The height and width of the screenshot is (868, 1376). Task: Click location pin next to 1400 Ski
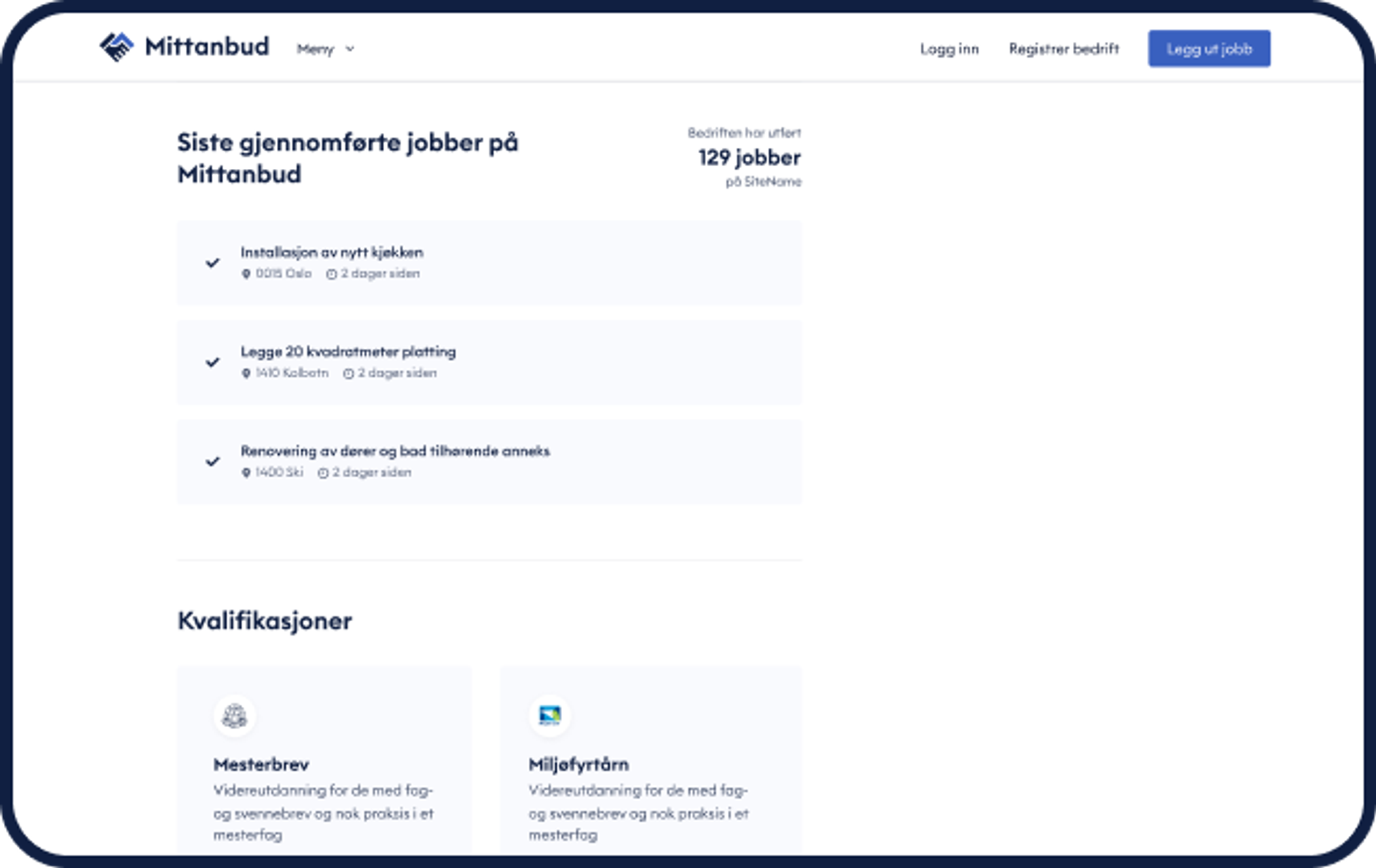coord(246,473)
